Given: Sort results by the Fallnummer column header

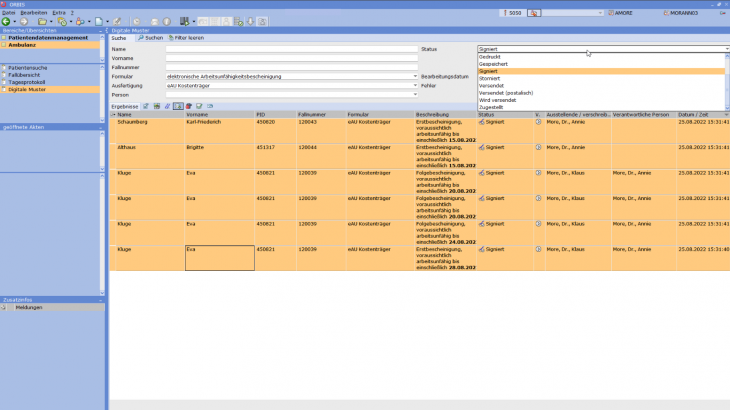Looking at the screenshot, I should pyautogui.click(x=312, y=115).
